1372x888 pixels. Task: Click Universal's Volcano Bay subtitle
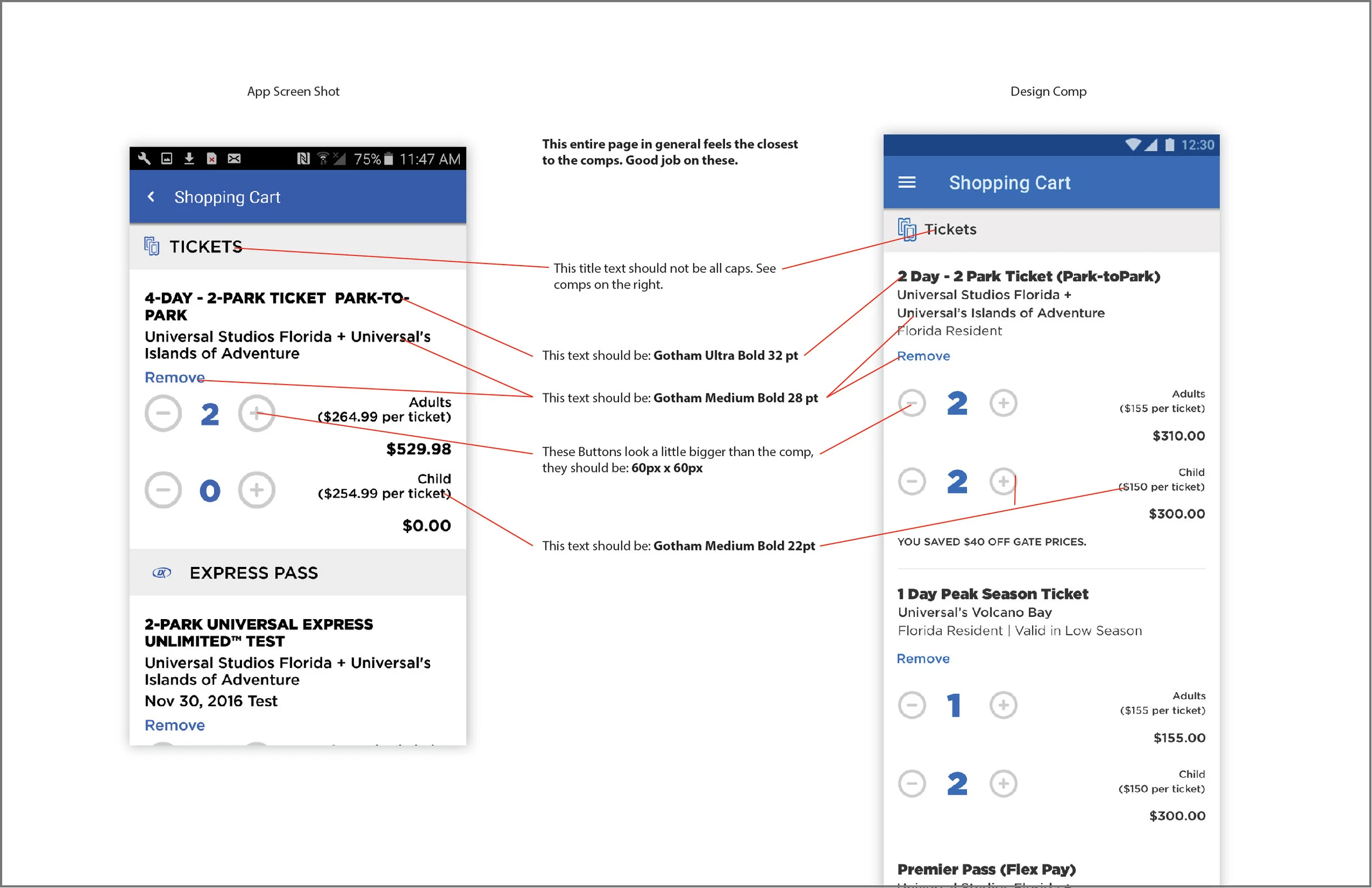click(975, 612)
